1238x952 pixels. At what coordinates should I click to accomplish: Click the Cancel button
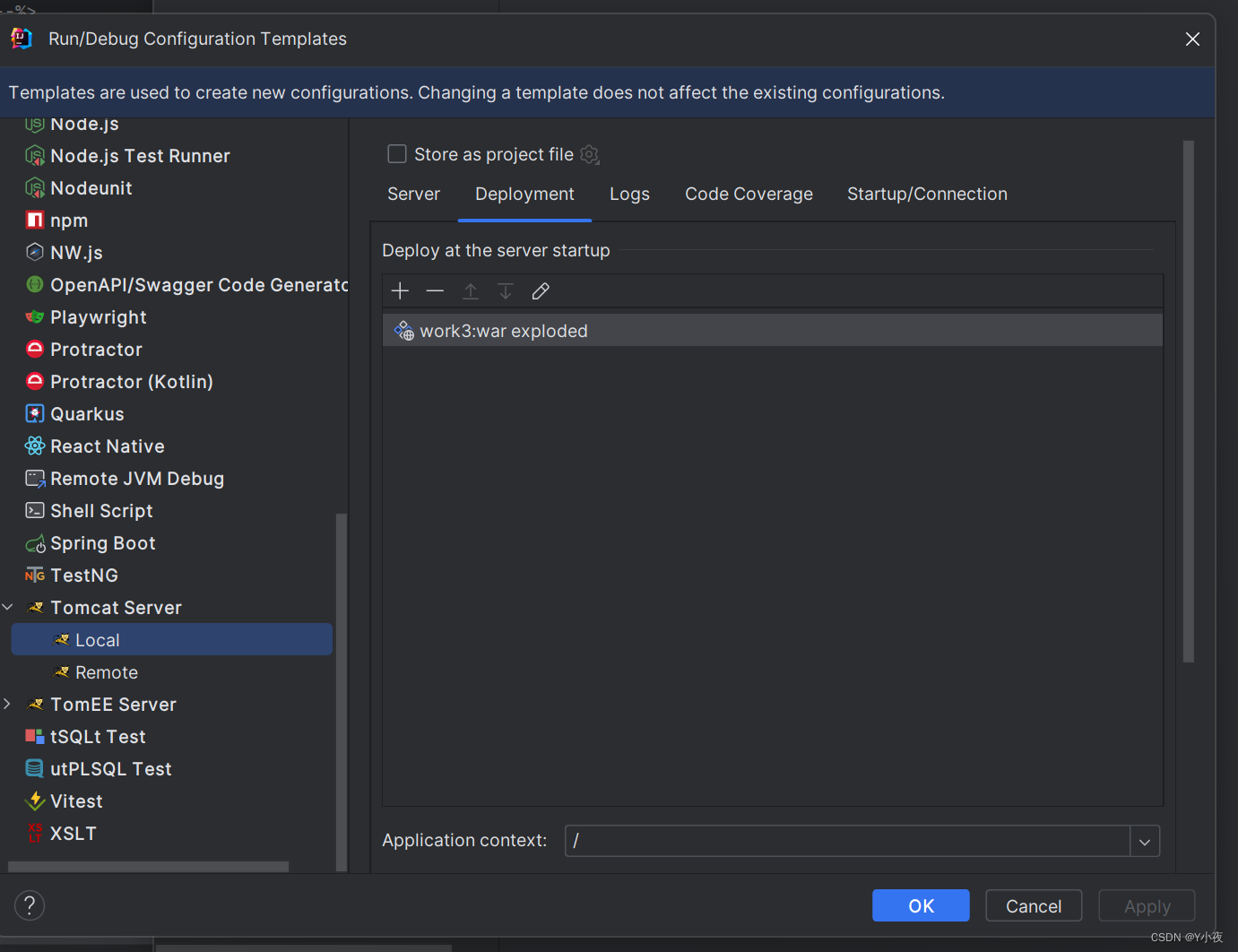point(1034,905)
